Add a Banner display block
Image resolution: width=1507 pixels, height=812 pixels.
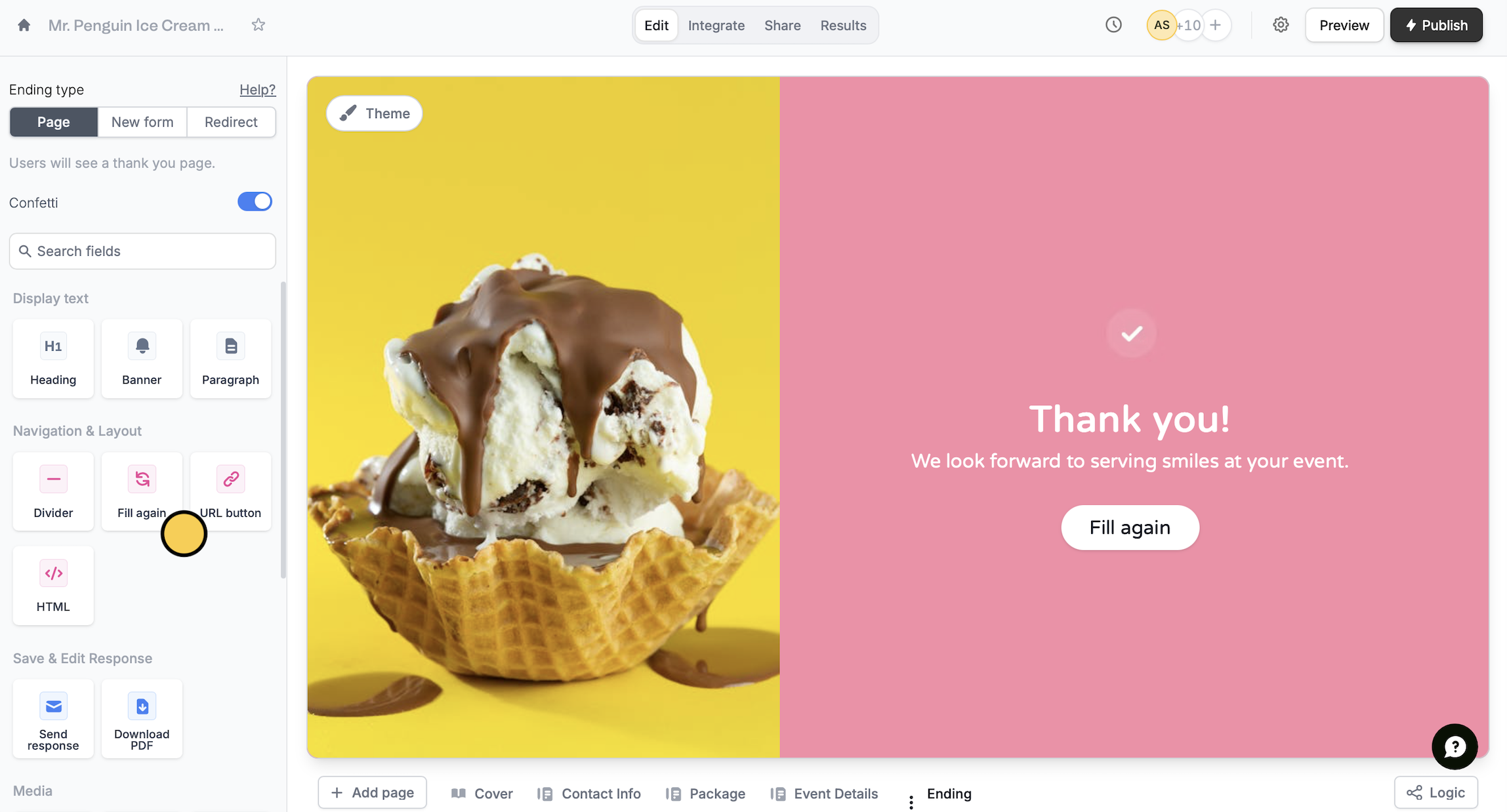[142, 359]
